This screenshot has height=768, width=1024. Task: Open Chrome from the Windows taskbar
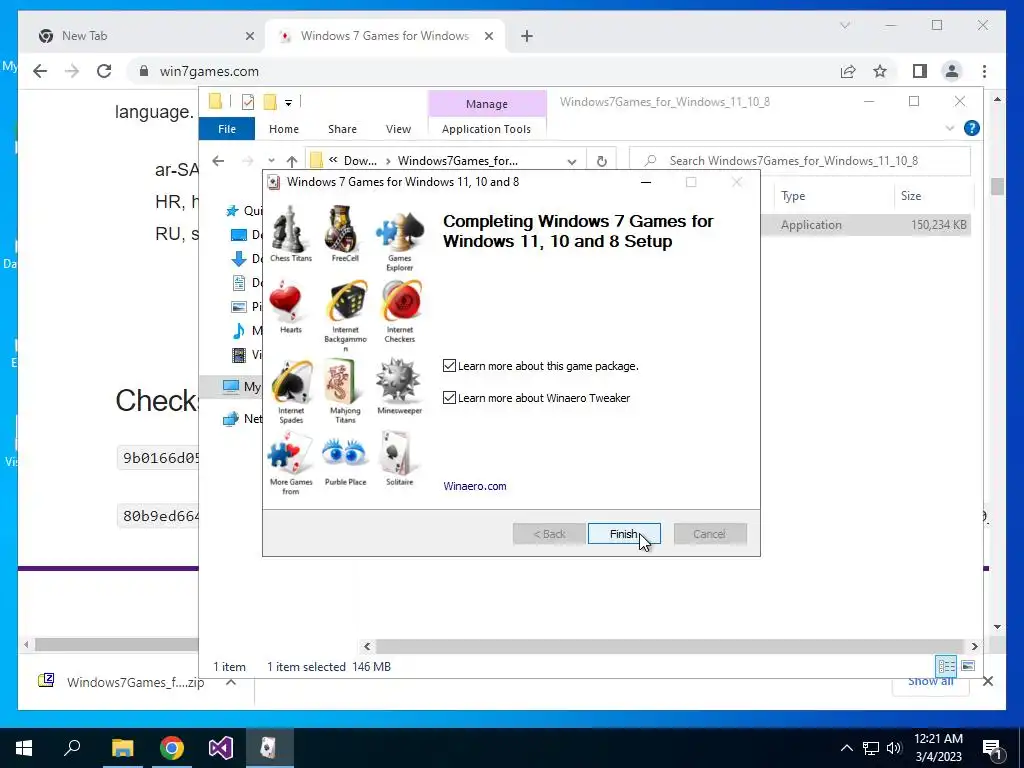coord(172,748)
